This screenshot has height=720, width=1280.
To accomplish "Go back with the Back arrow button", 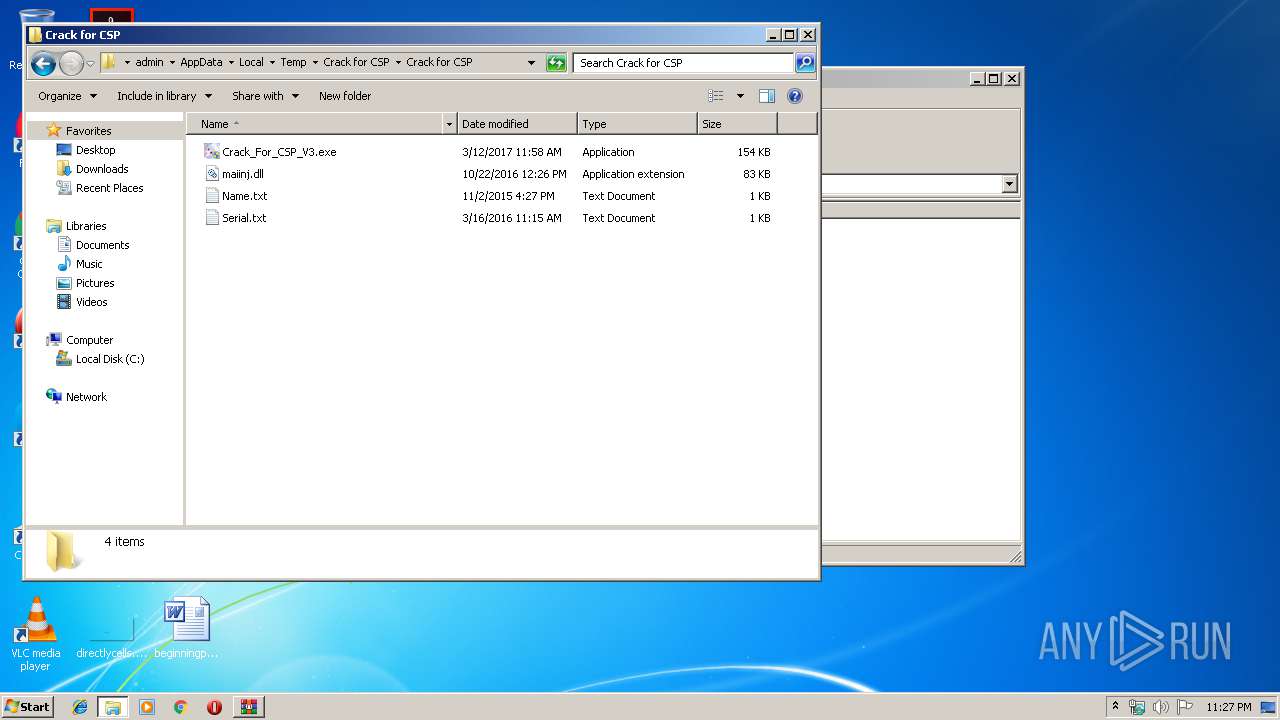I will tap(43, 64).
